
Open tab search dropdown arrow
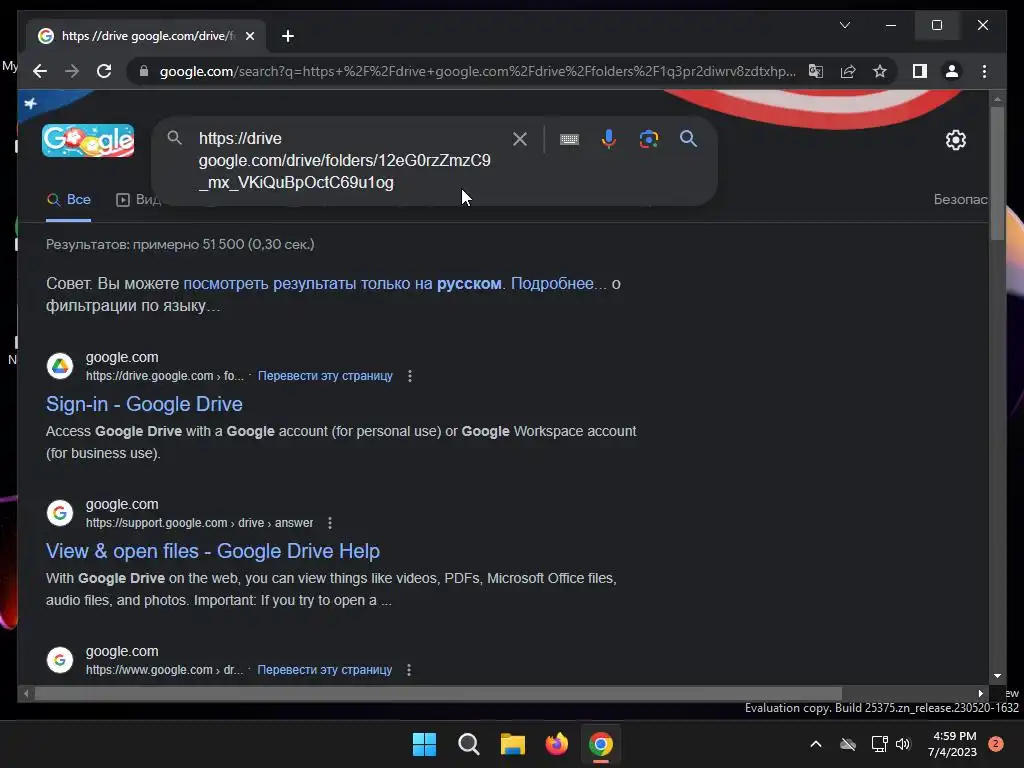pos(844,25)
